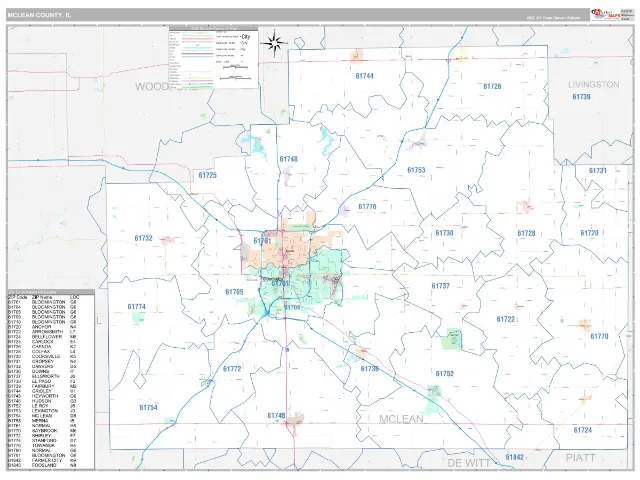The image size is (640, 480).
Task: Select ZIP label 61776 on the map
Action: click(367, 207)
